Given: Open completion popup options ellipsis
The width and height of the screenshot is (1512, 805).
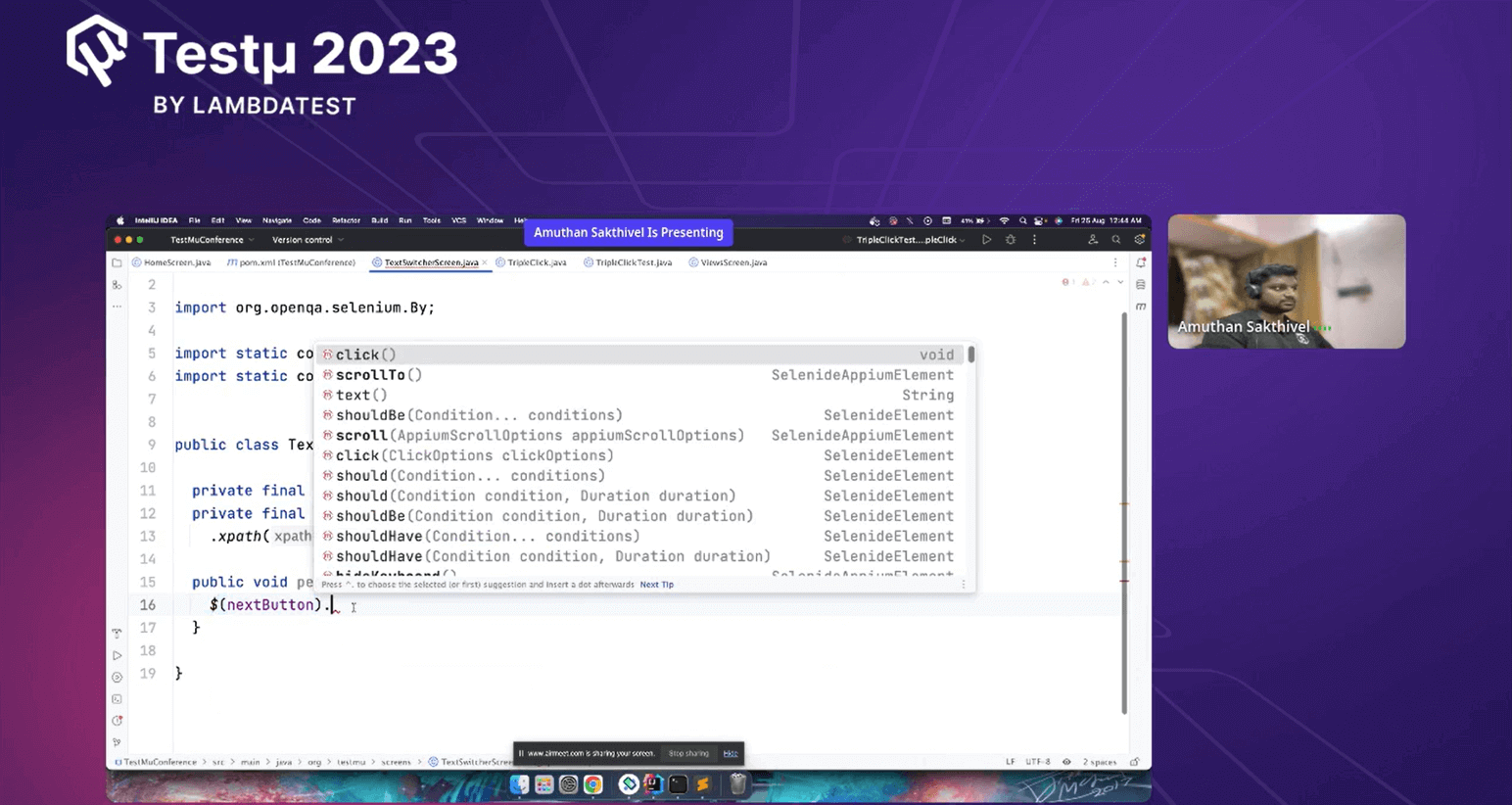Looking at the screenshot, I should tap(964, 585).
